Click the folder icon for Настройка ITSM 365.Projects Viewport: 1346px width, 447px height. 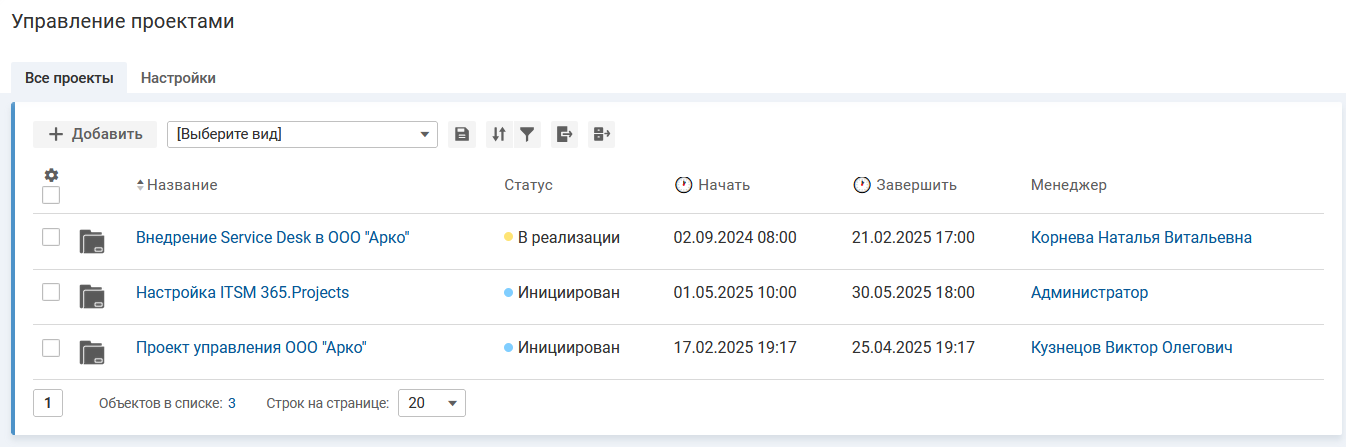click(x=92, y=294)
